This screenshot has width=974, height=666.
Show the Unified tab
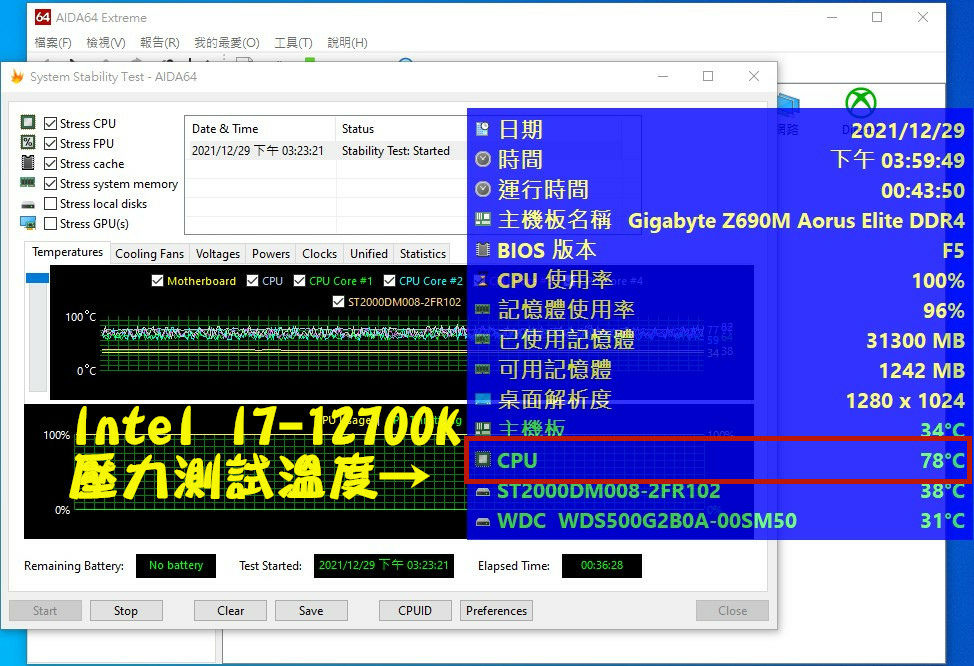pyautogui.click(x=368, y=253)
